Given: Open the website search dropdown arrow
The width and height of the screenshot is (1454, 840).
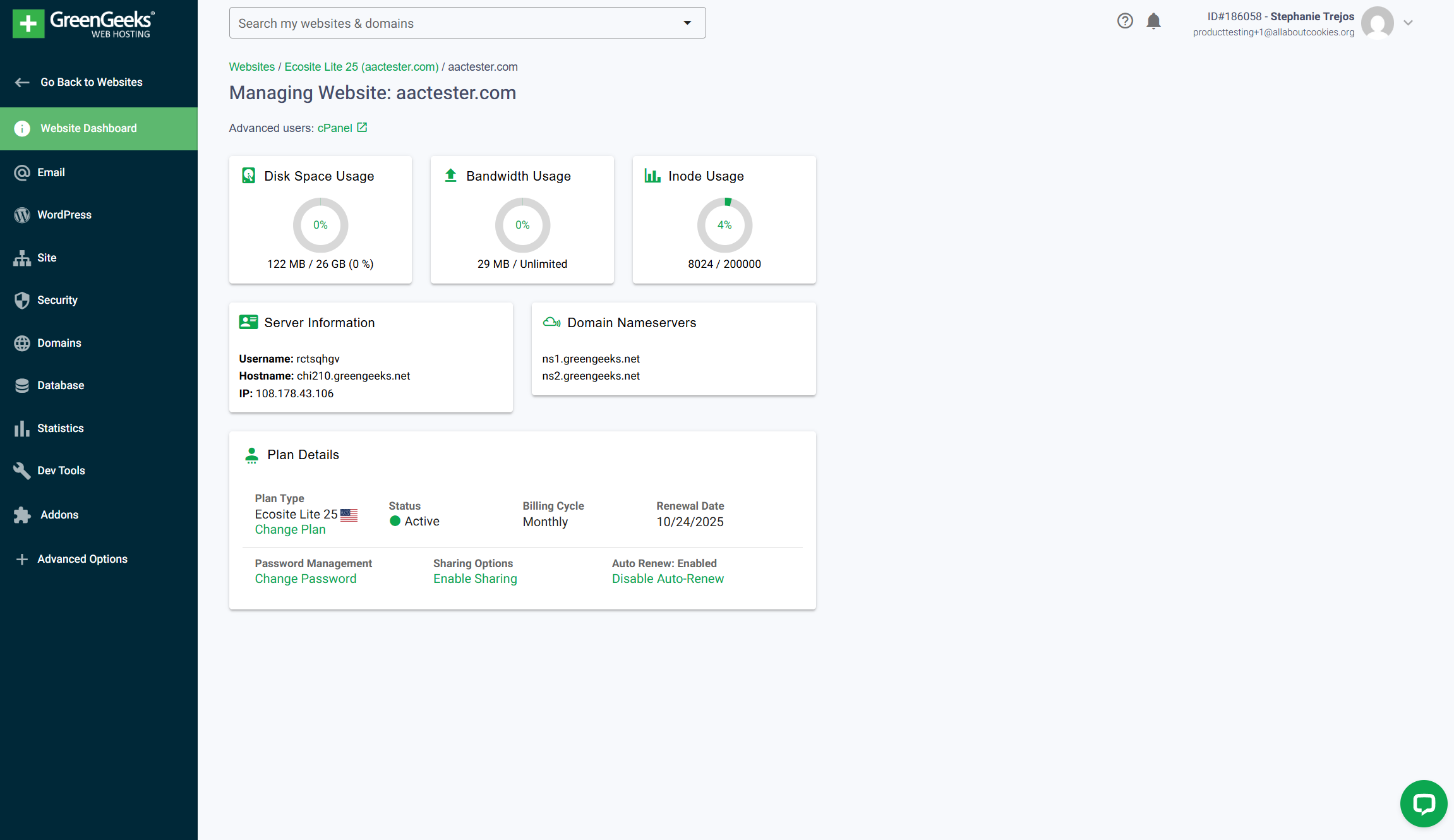Looking at the screenshot, I should [687, 23].
